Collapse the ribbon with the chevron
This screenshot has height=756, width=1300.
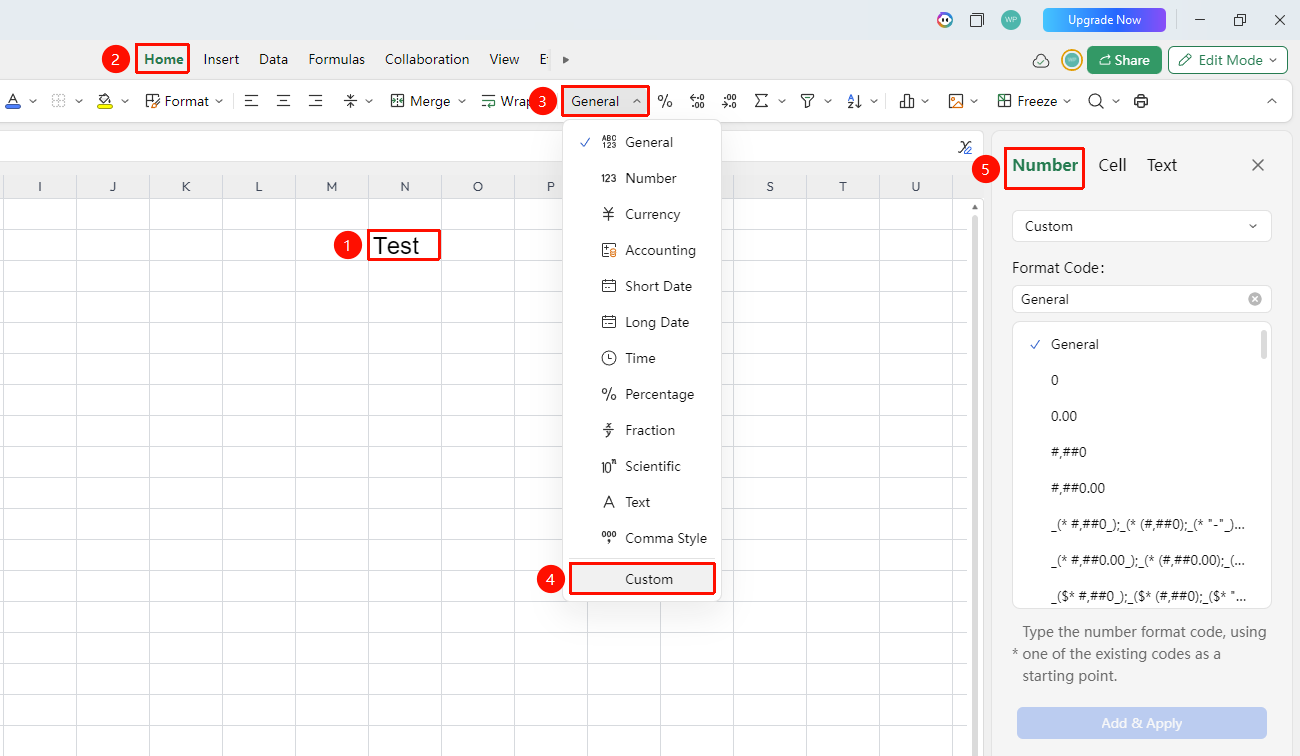[1272, 101]
